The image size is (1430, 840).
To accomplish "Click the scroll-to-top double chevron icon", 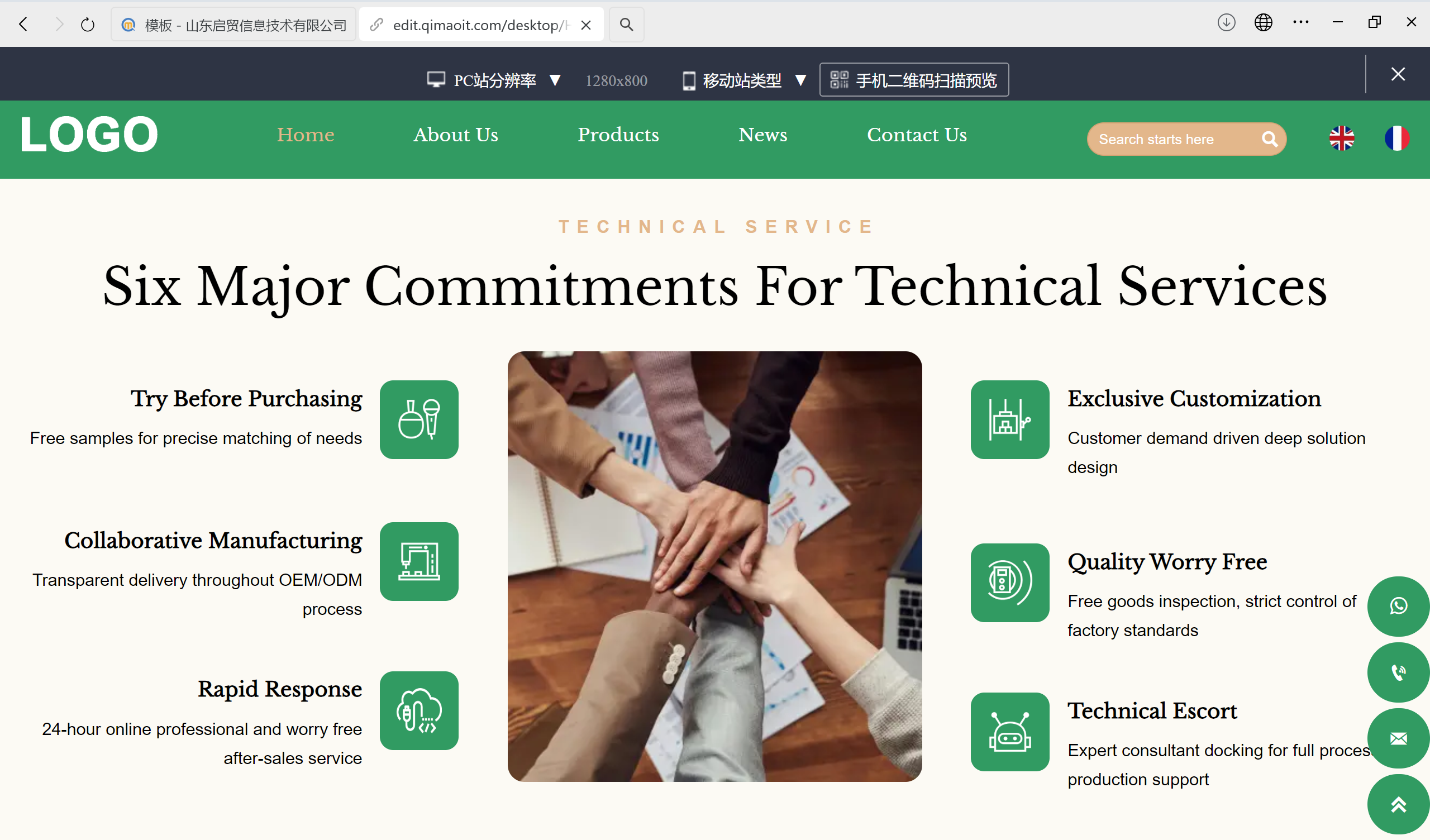I will [1398, 804].
